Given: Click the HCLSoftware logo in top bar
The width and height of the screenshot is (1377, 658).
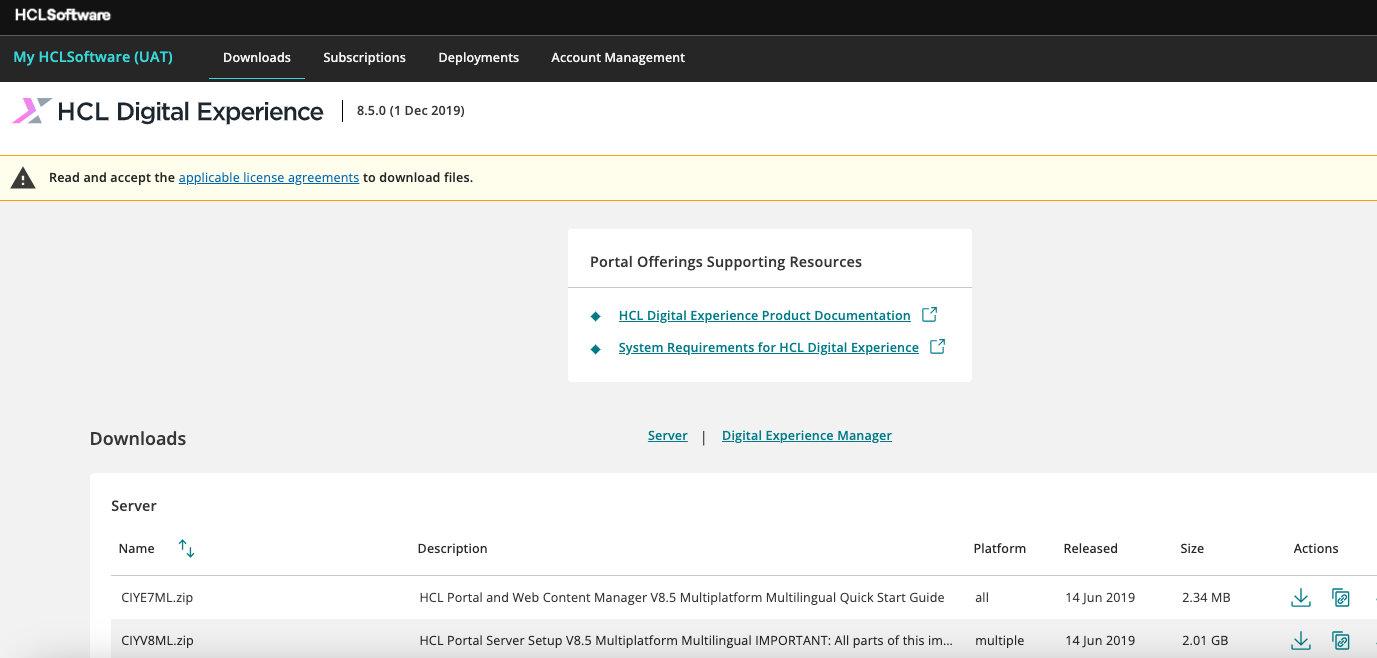Looking at the screenshot, I should (62, 15).
